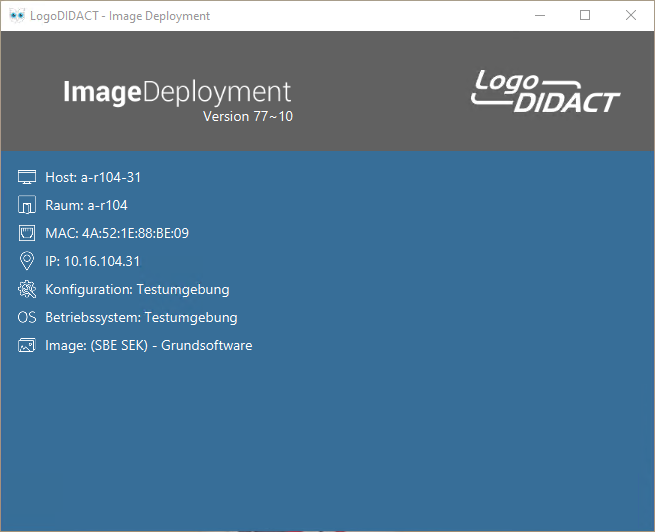655x532 pixels.
Task: Click the gear icon beside Konfiguration
Action: click(x=27, y=289)
